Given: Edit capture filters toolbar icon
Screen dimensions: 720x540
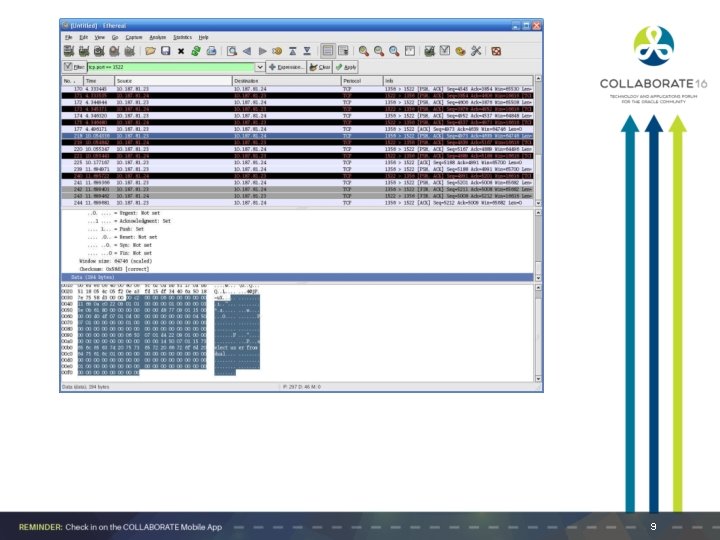Looking at the screenshot, I should 429,51.
